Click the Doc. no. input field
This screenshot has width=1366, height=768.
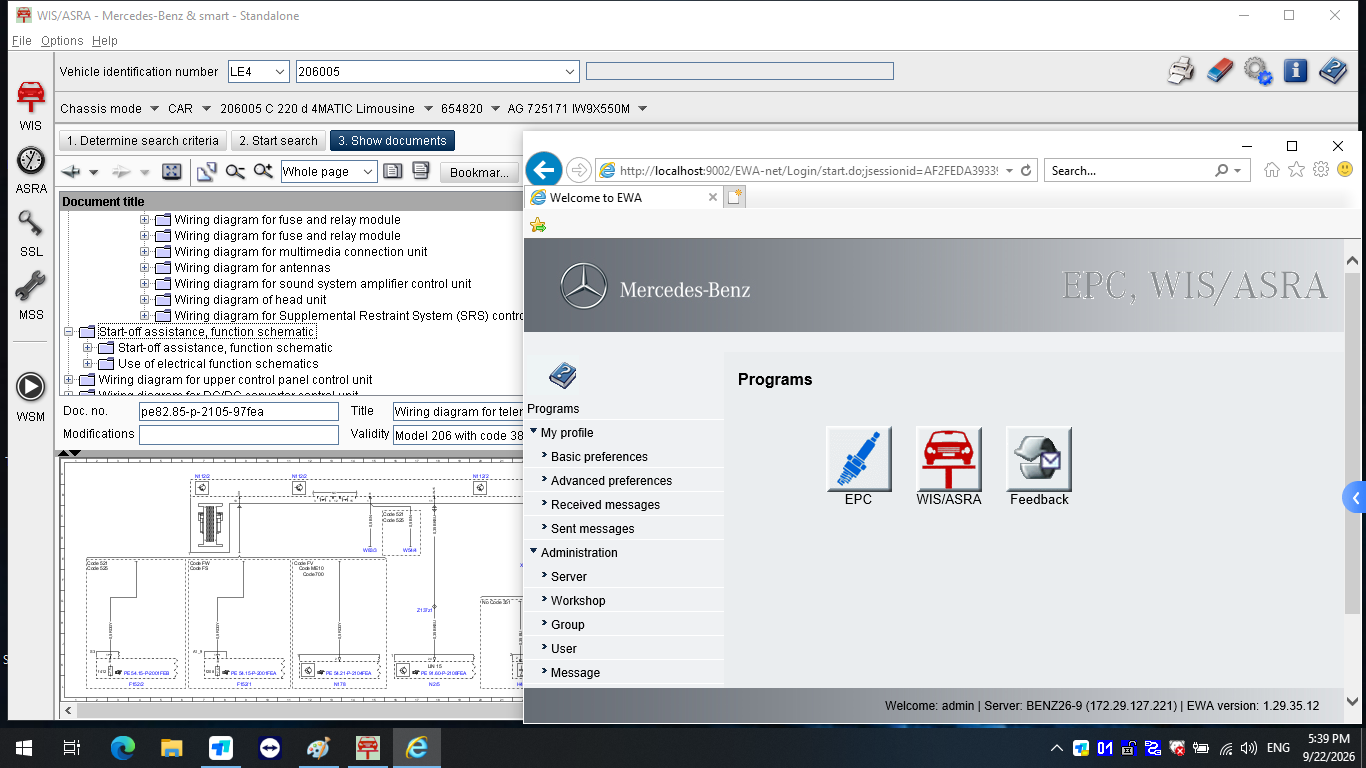tap(239, 411)
